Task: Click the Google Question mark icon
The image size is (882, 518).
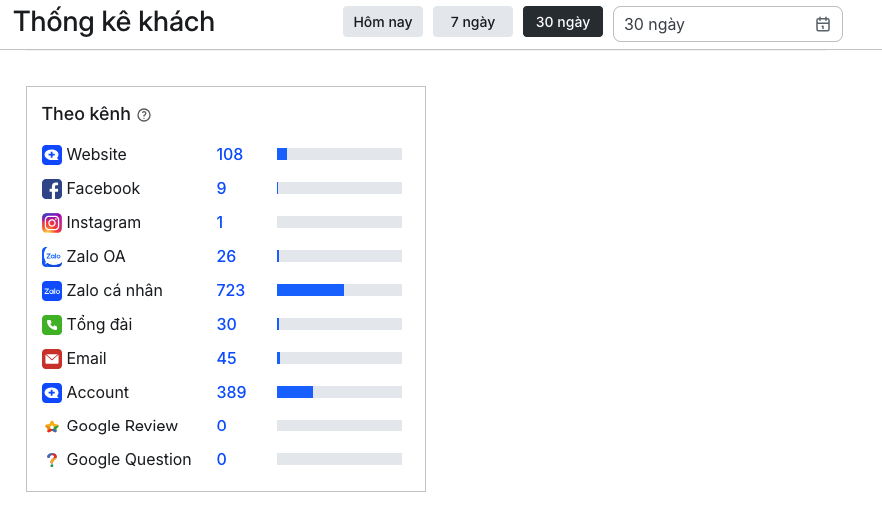Action: (52, 460)
